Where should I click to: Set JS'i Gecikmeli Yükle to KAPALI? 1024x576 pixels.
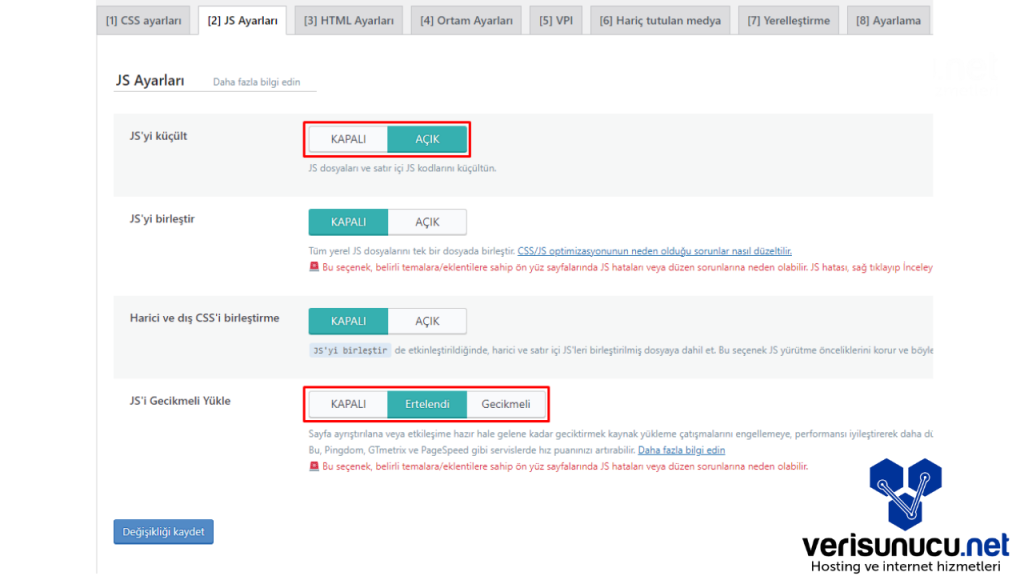point(348,404)
